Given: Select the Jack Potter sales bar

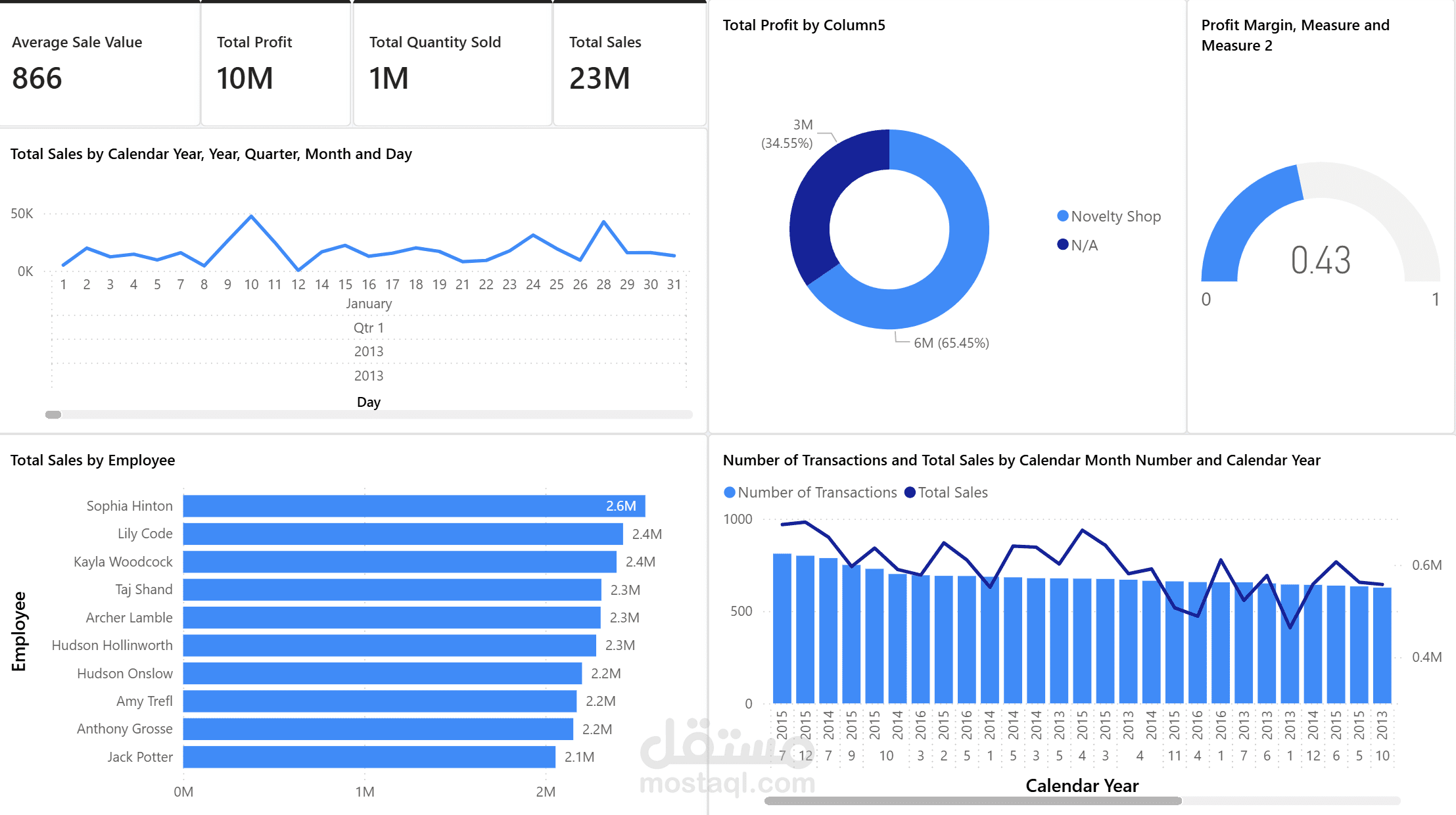Looking at the screenshot, I should (x=368, y=757).
